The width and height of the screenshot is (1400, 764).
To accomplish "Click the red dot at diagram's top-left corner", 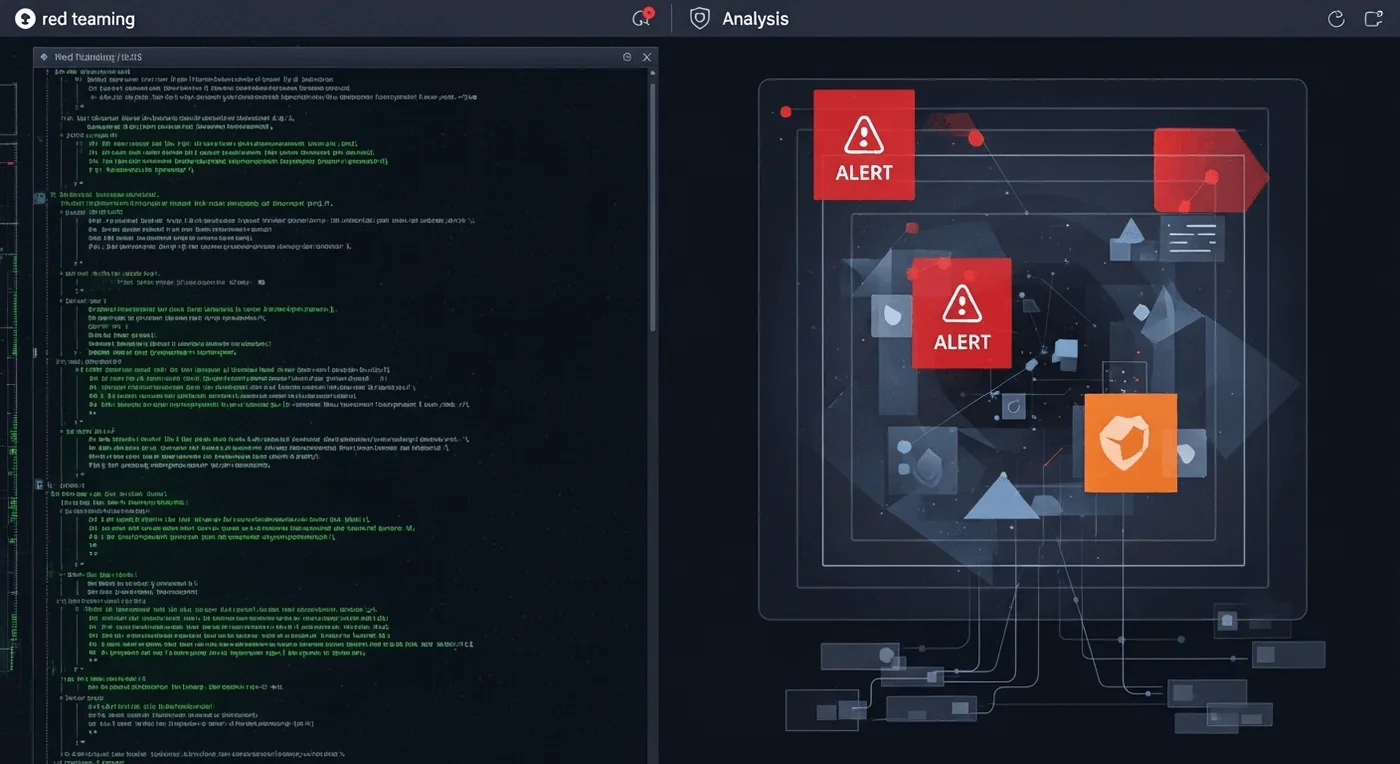I will point(786,111).
